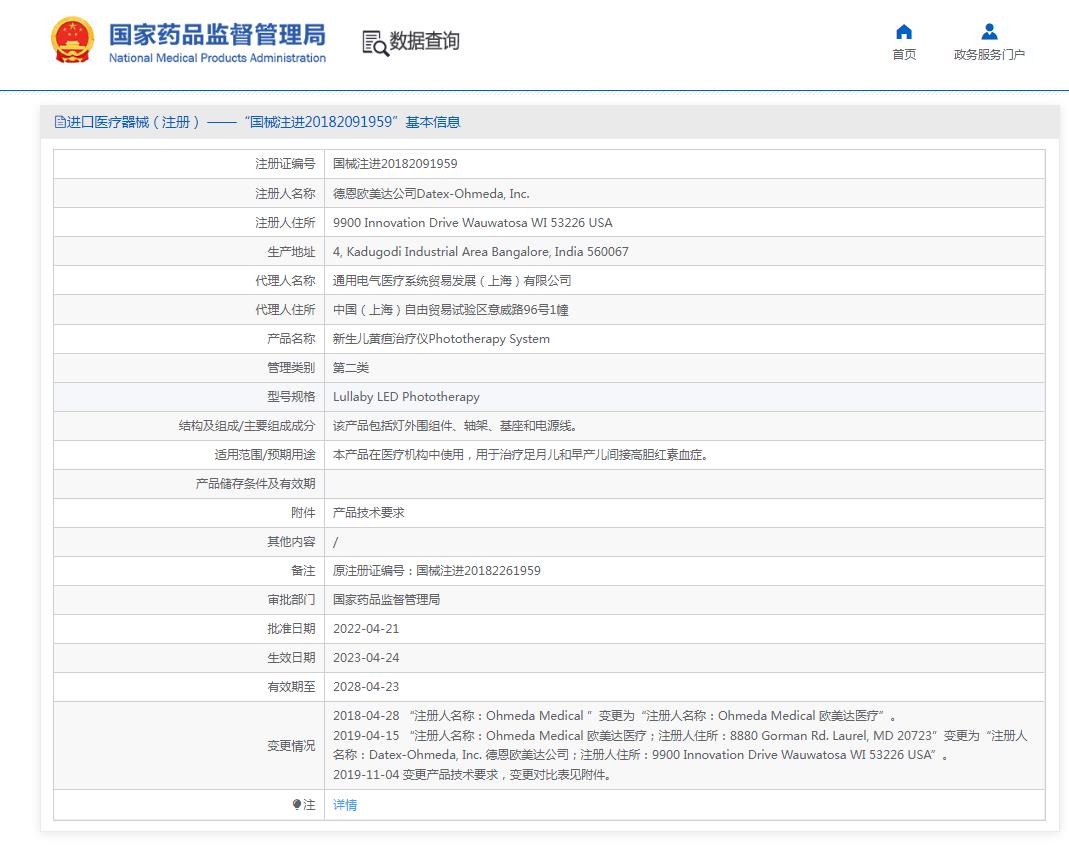1069x855 pixels.
Task: Click the 变更情况 row label
Action: [291, 746]
